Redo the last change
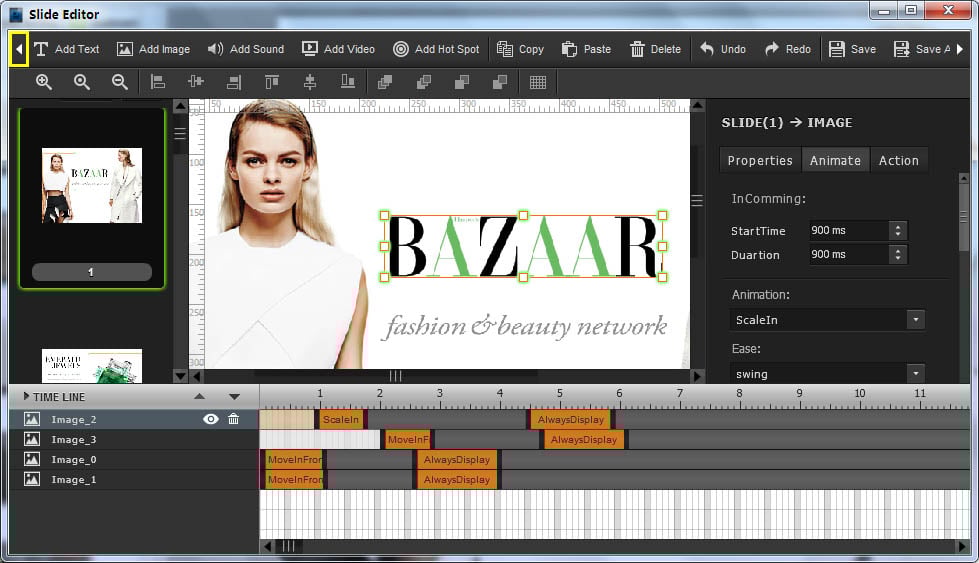 (x=787, y=49)
